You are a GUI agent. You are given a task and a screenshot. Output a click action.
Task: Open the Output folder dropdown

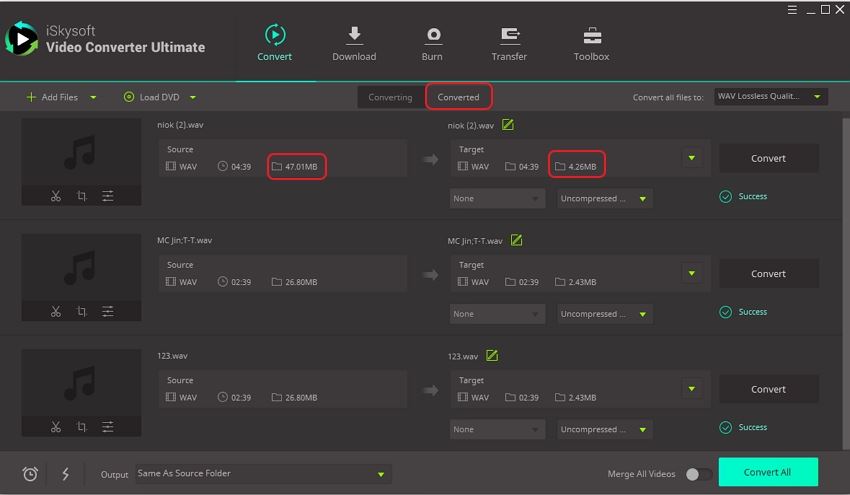click(x=262, y=474)
